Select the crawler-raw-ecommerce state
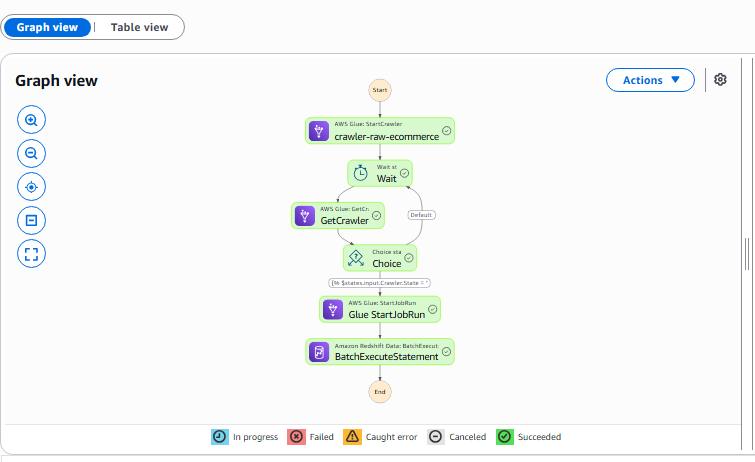The height and width of the screenshot is (462, 755). (380, 131)
